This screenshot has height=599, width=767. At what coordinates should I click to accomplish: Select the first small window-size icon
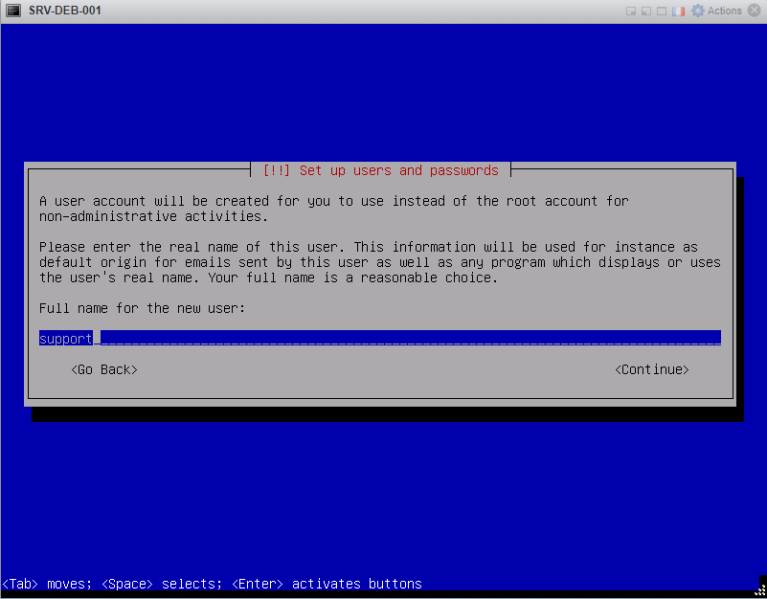pos(631,11)
